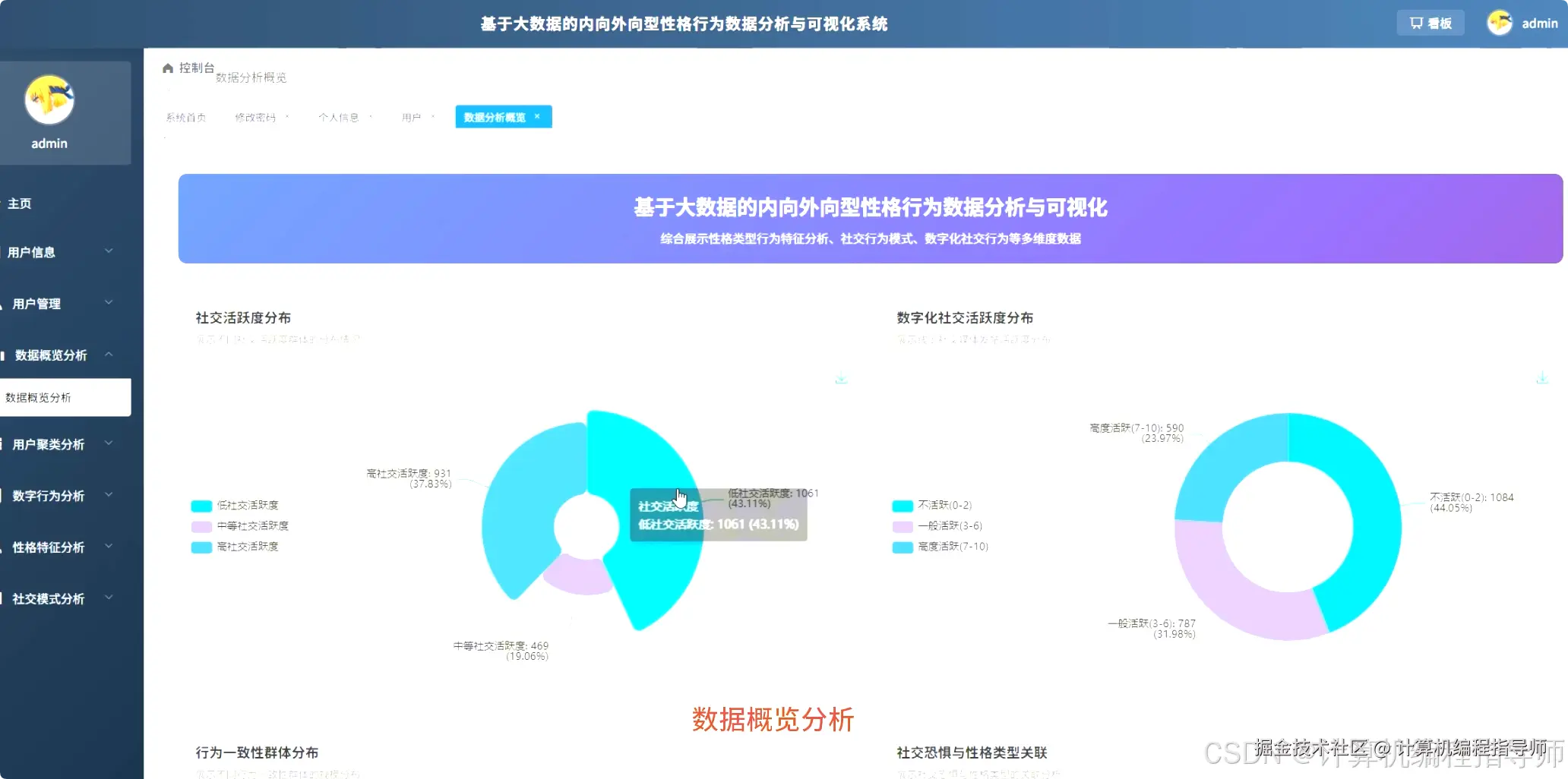
Task: Toggle the 一般活跃(3-6) legend item
Action: pyautogui.click(x=937, y=526)
